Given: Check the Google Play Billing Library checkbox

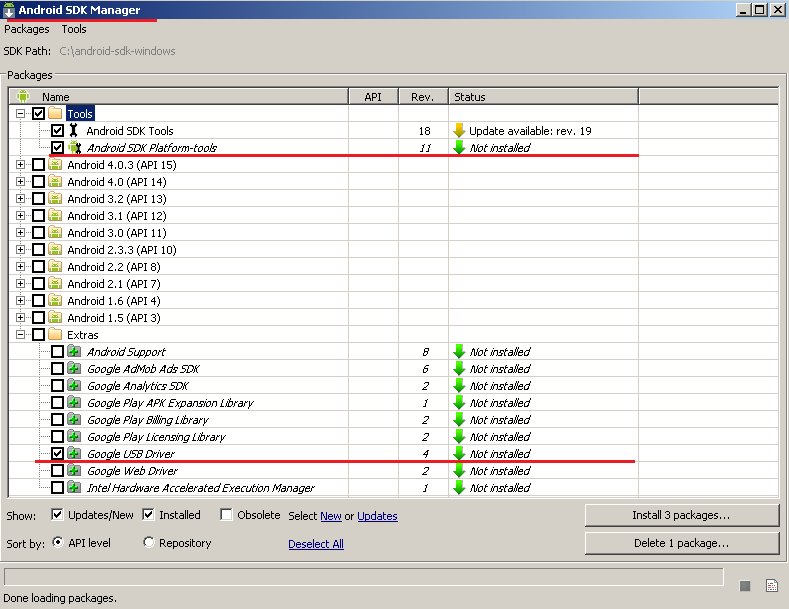Looking at the screenshot, I should pyautogui.click(x=57, y=419).
